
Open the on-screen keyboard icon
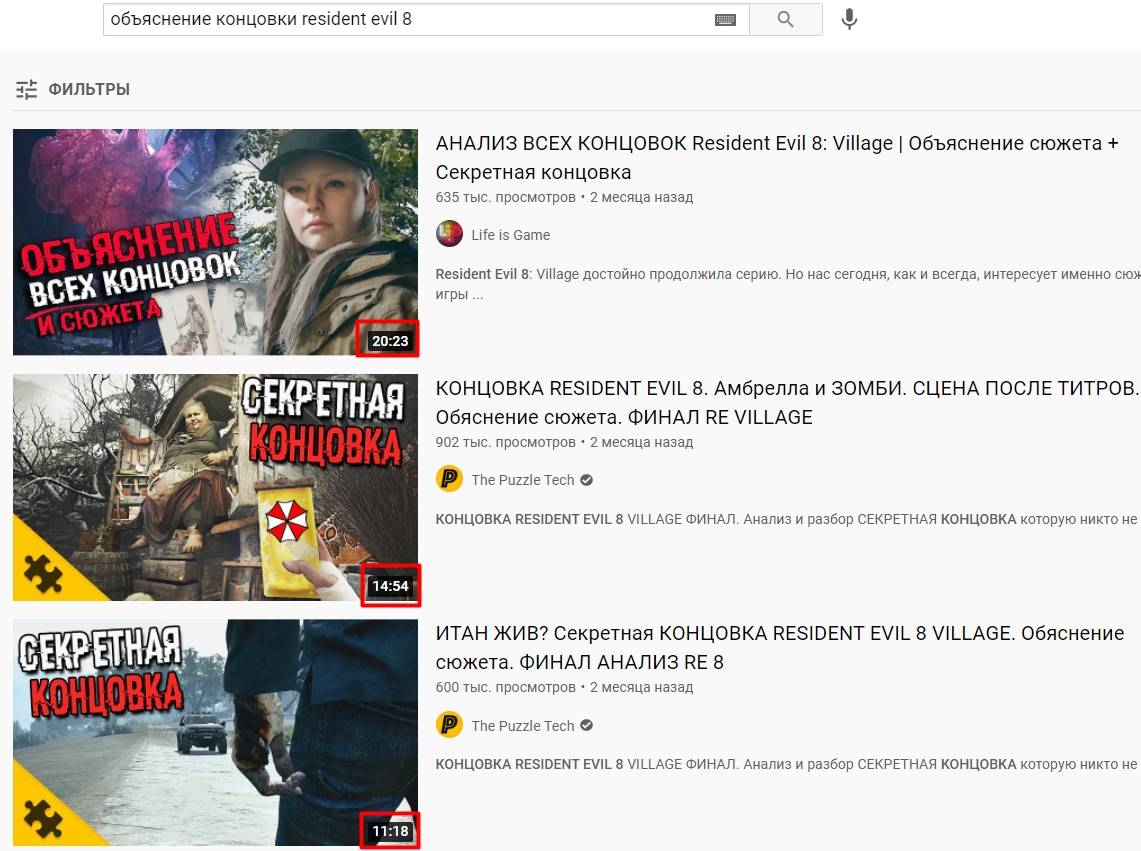tap(725, 20)
